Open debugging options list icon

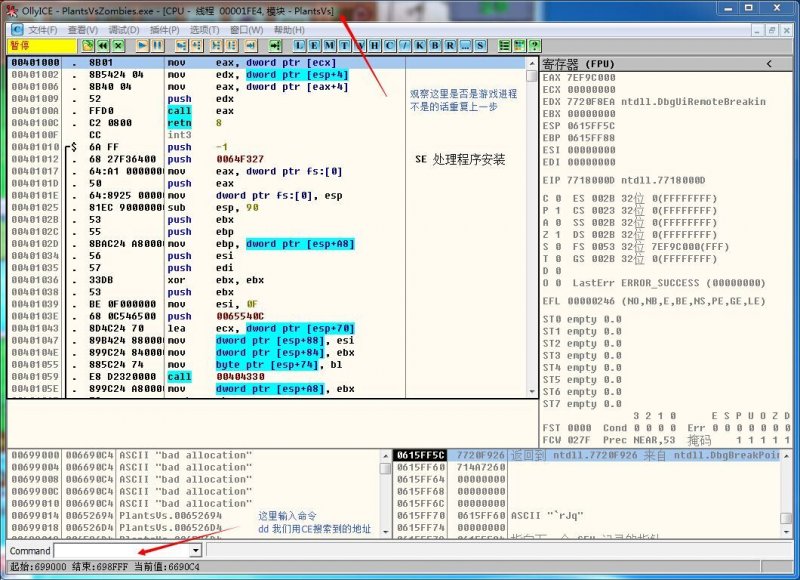505,46
